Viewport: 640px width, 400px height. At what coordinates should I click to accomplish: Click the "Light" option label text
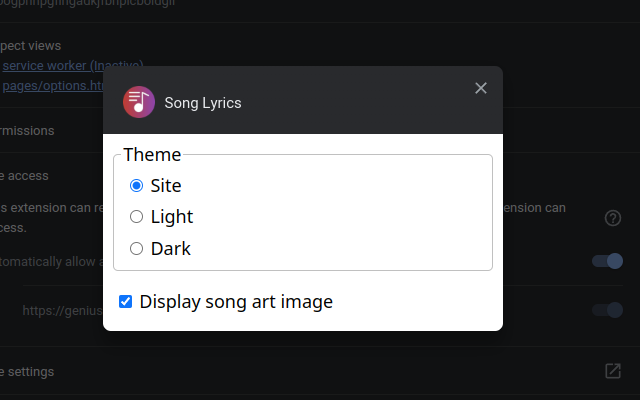click(172, 217)
